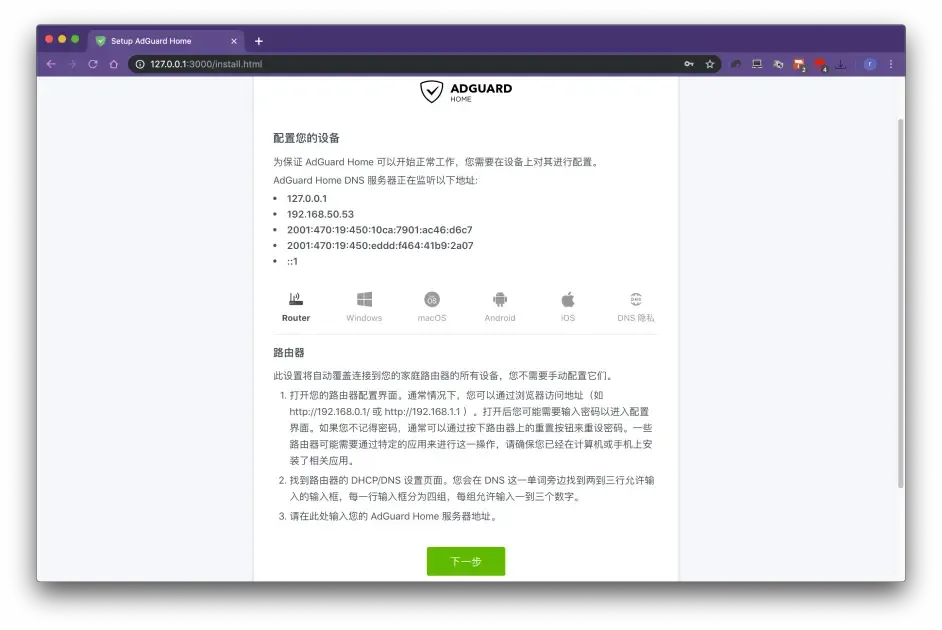This screenshot has width=942, height=630.
Task: Select the Router tab icon
Action: click(296, 300)
